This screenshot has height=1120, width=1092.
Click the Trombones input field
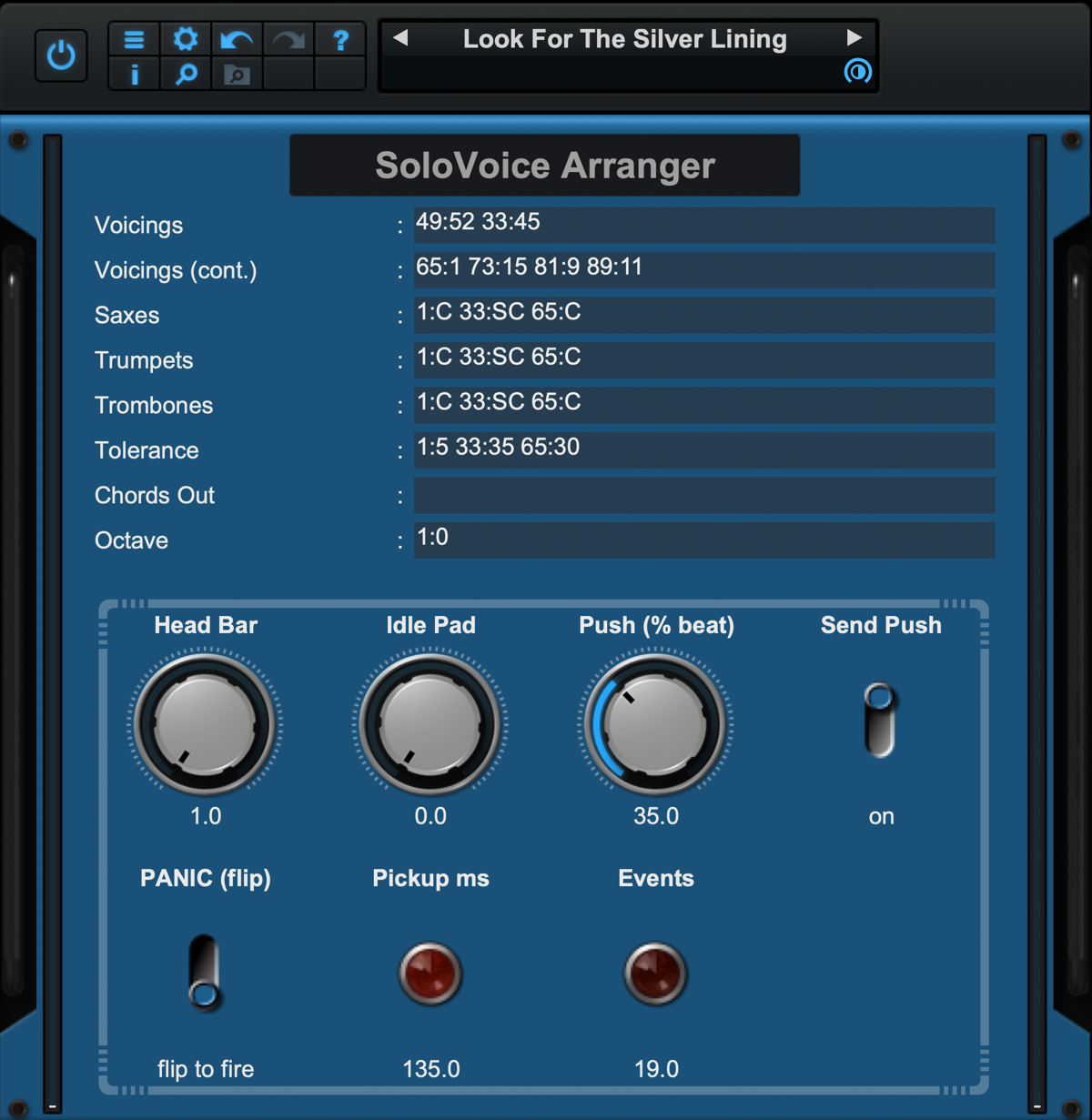coord(704,405)
